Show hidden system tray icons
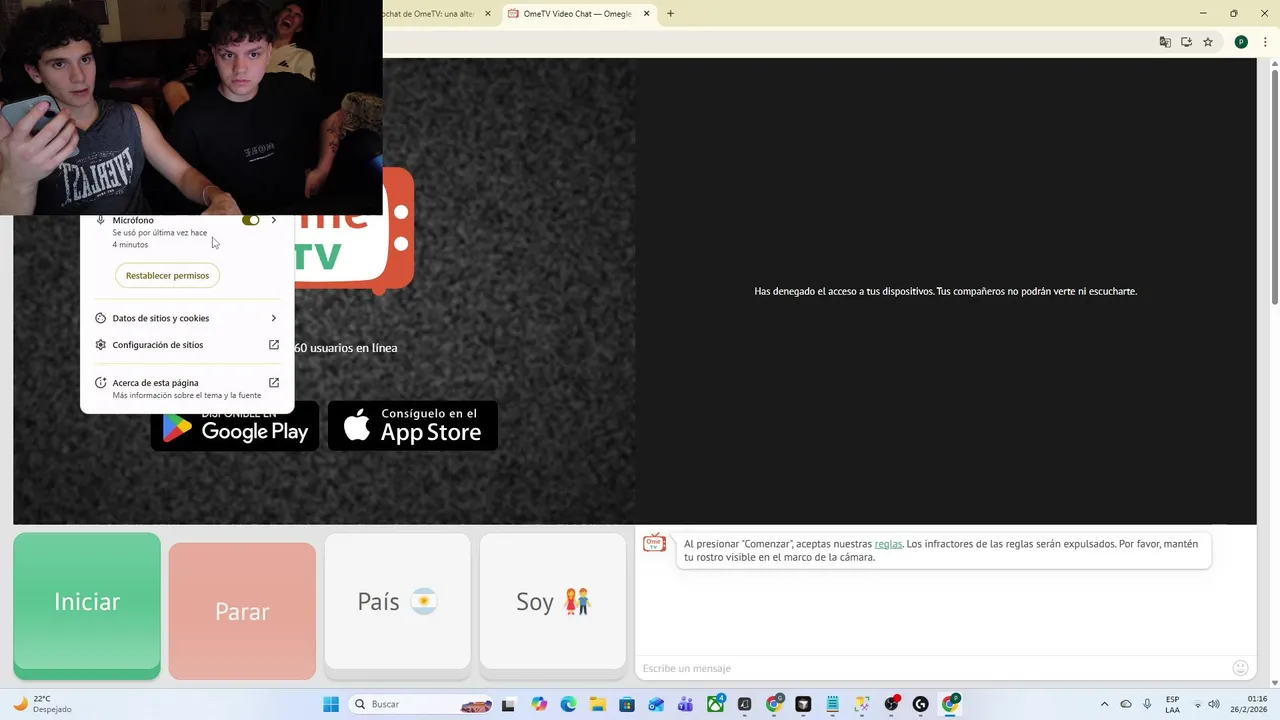This screenshot has width=1280, height=720. point(1104,704)
